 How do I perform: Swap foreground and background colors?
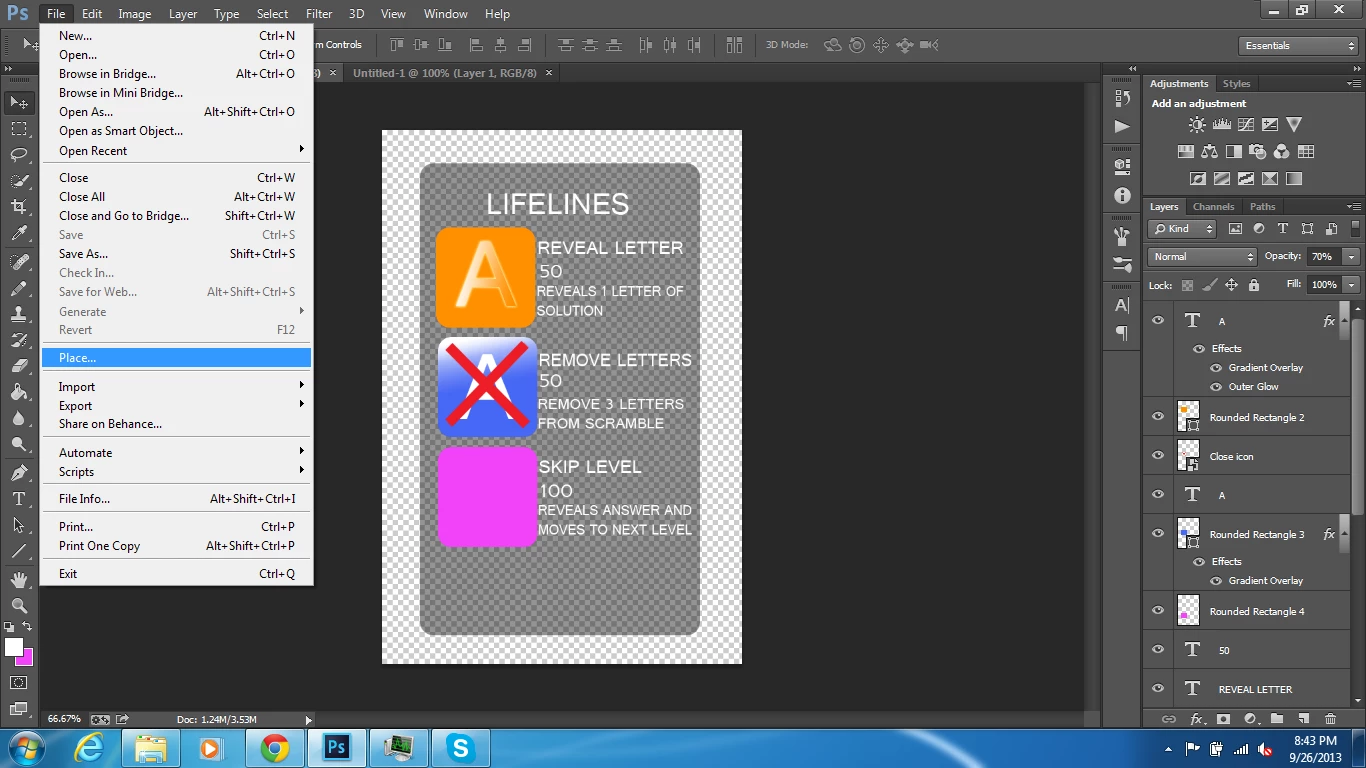pos(27,627)
